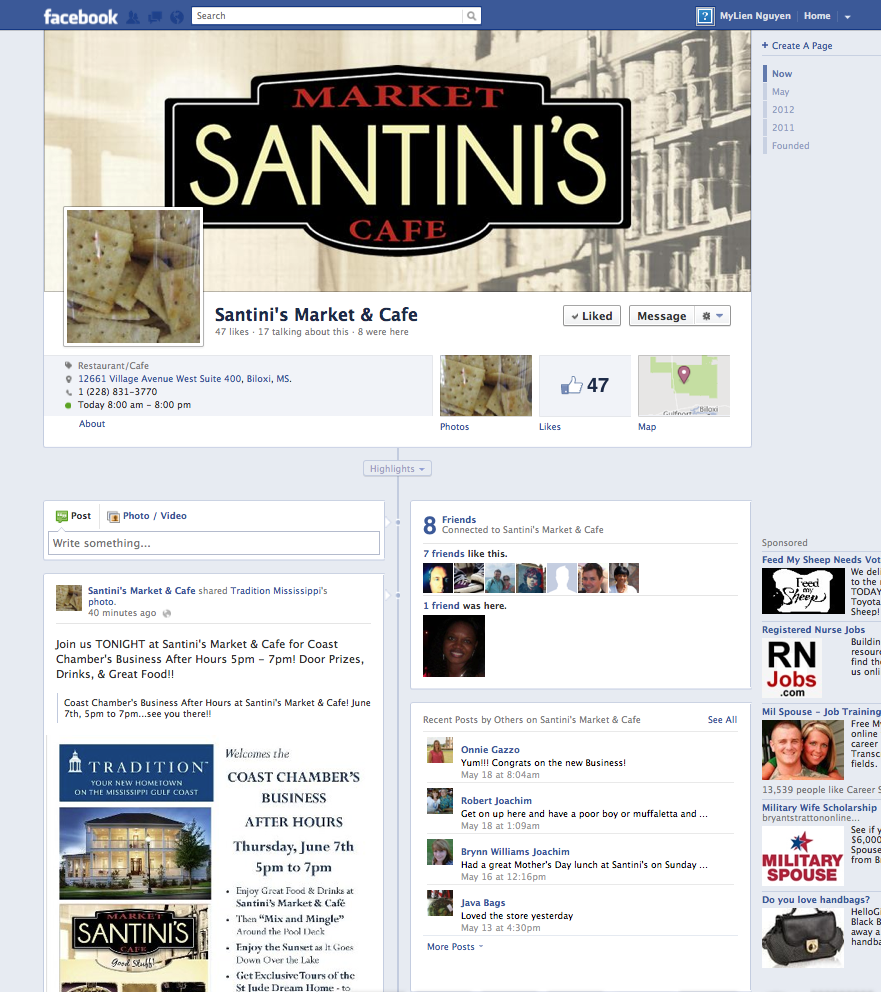Click Santini's Market & Cafe post author link
Screen dimensions: 881x992
coord(142,590)
